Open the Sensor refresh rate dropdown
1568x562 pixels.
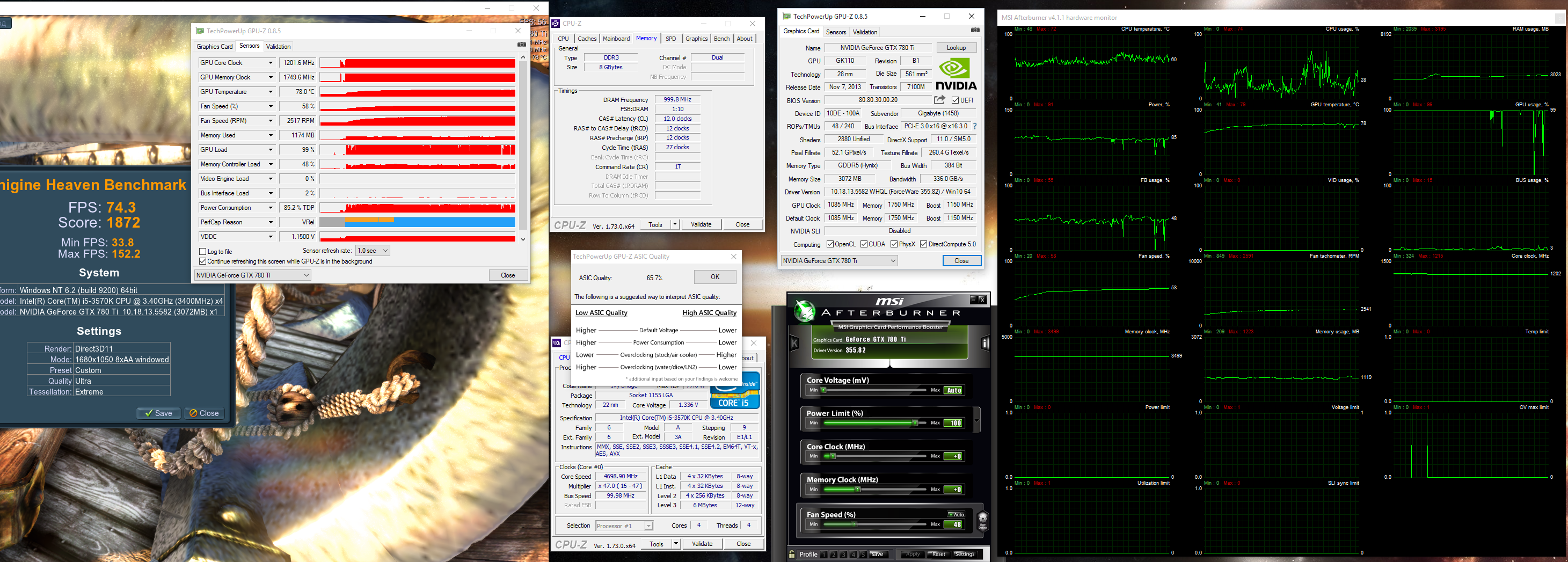pyautogui.click(x=373, y=251)
